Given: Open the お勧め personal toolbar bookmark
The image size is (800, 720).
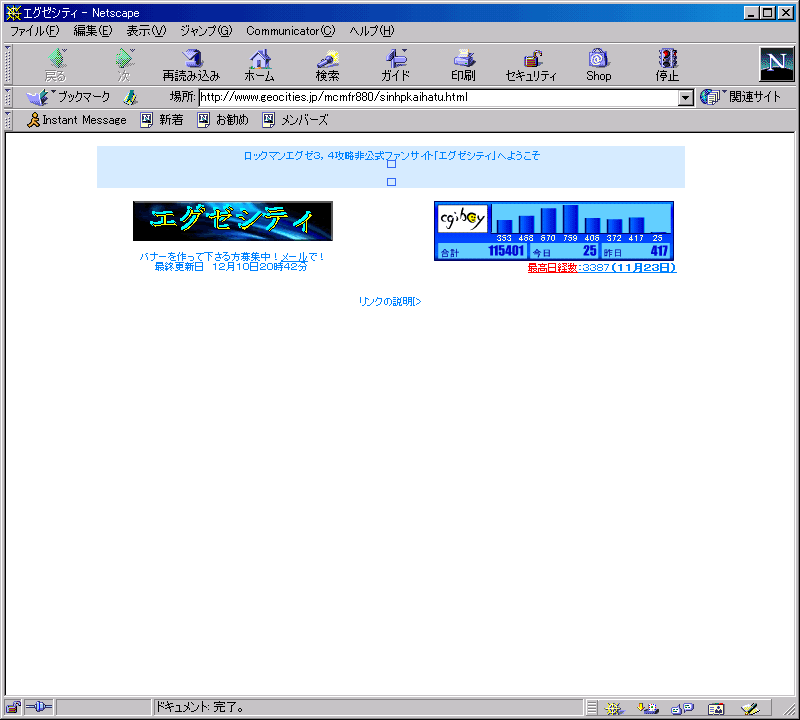Looking at the screenshot, I should pyautogui.click(x=223, y=120).
